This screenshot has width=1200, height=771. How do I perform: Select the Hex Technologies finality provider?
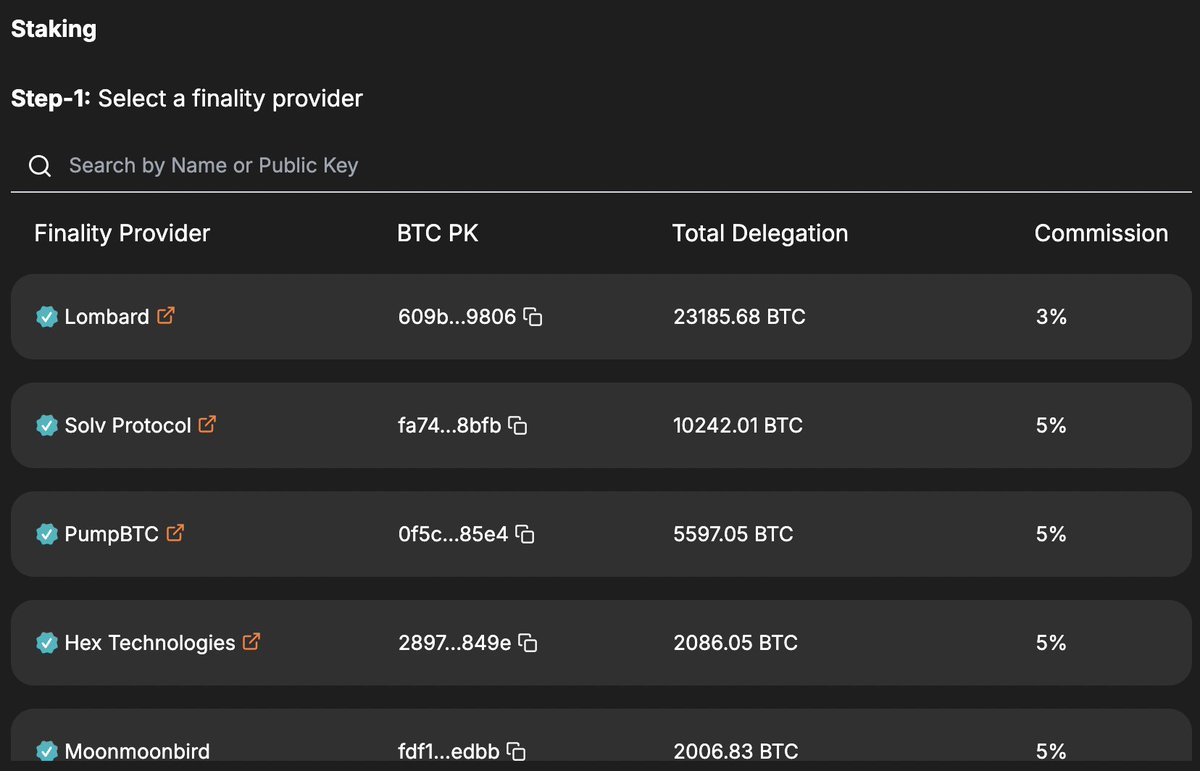coord(601,643)
